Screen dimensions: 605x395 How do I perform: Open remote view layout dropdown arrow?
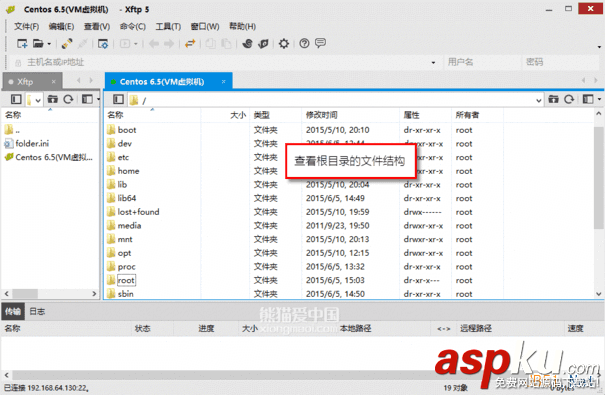tap(599, 100)
